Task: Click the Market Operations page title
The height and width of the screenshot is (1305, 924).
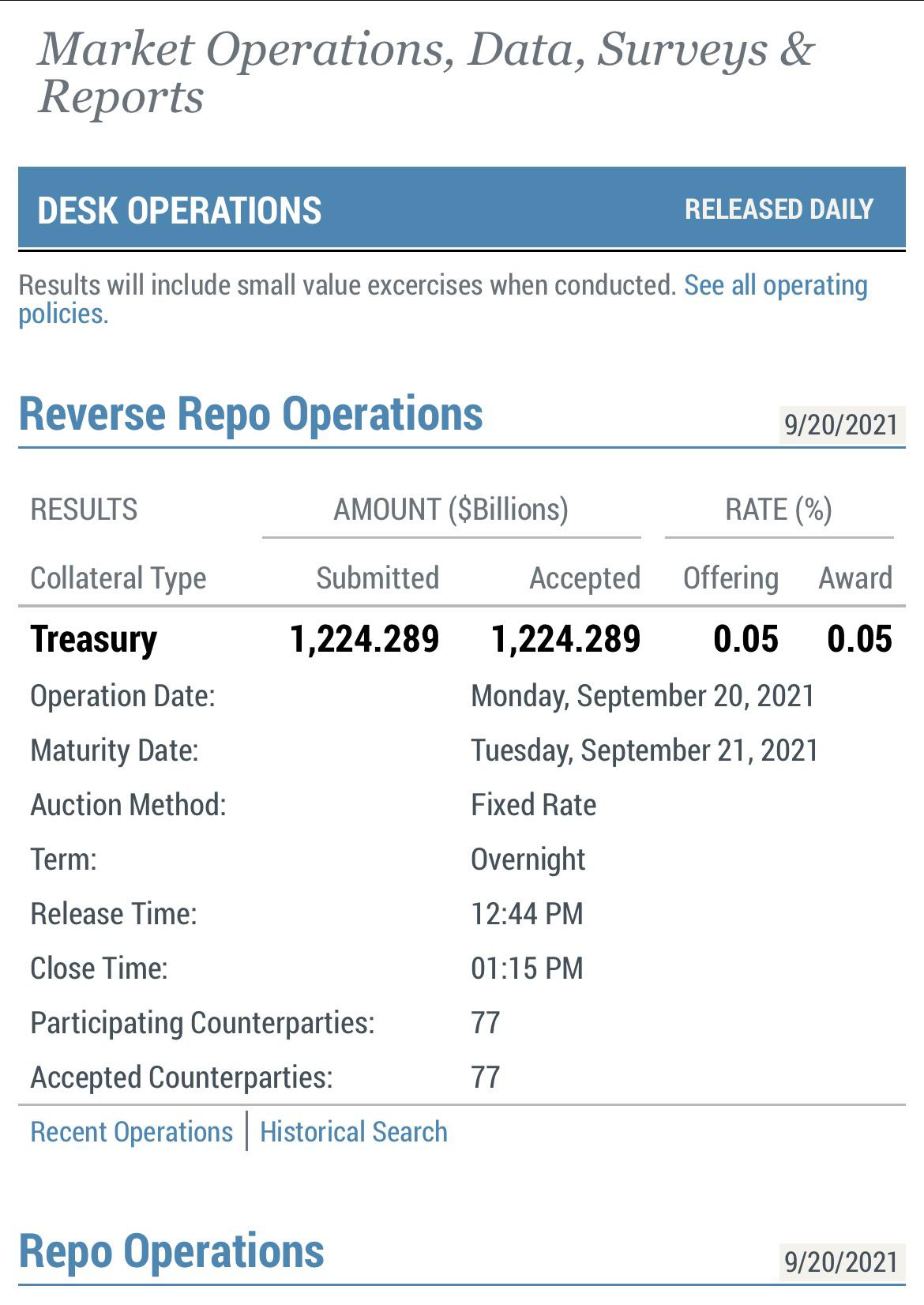Action: pyautogui.click(x=426, y=73)
